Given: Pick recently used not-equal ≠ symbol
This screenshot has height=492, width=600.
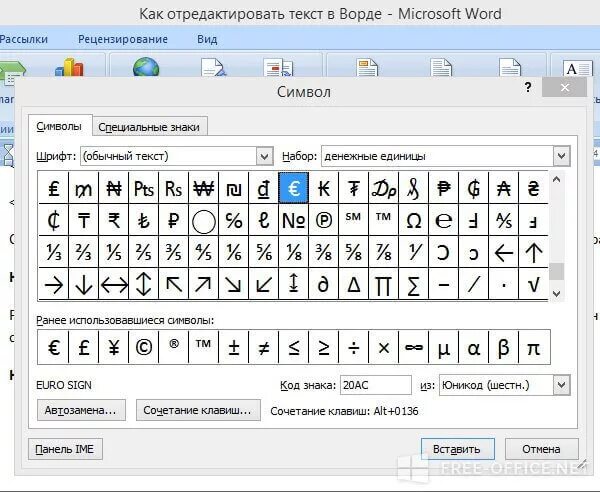Looking at the screenshot, I should pyautogui.click(x=264, y=347).
